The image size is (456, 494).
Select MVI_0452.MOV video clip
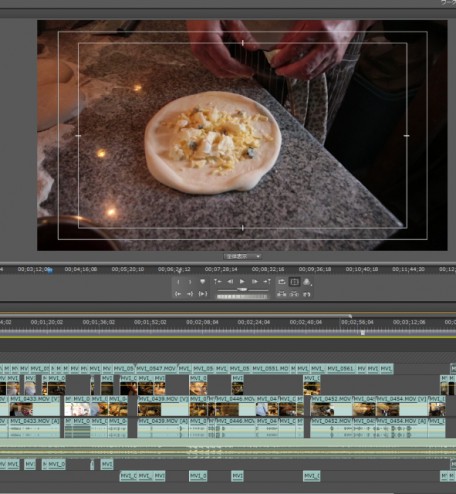pos(331,406)
